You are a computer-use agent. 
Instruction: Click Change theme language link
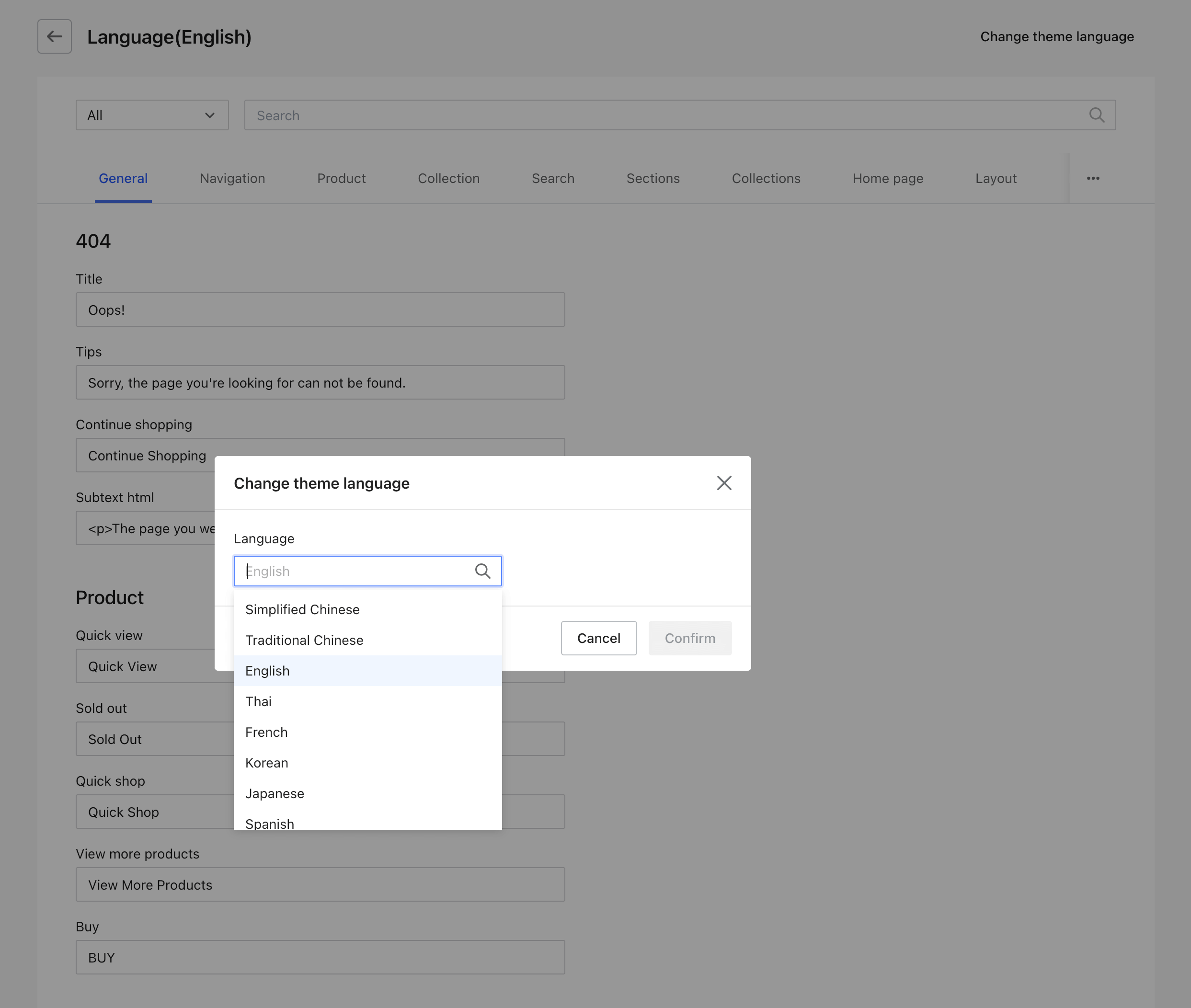1057,36
